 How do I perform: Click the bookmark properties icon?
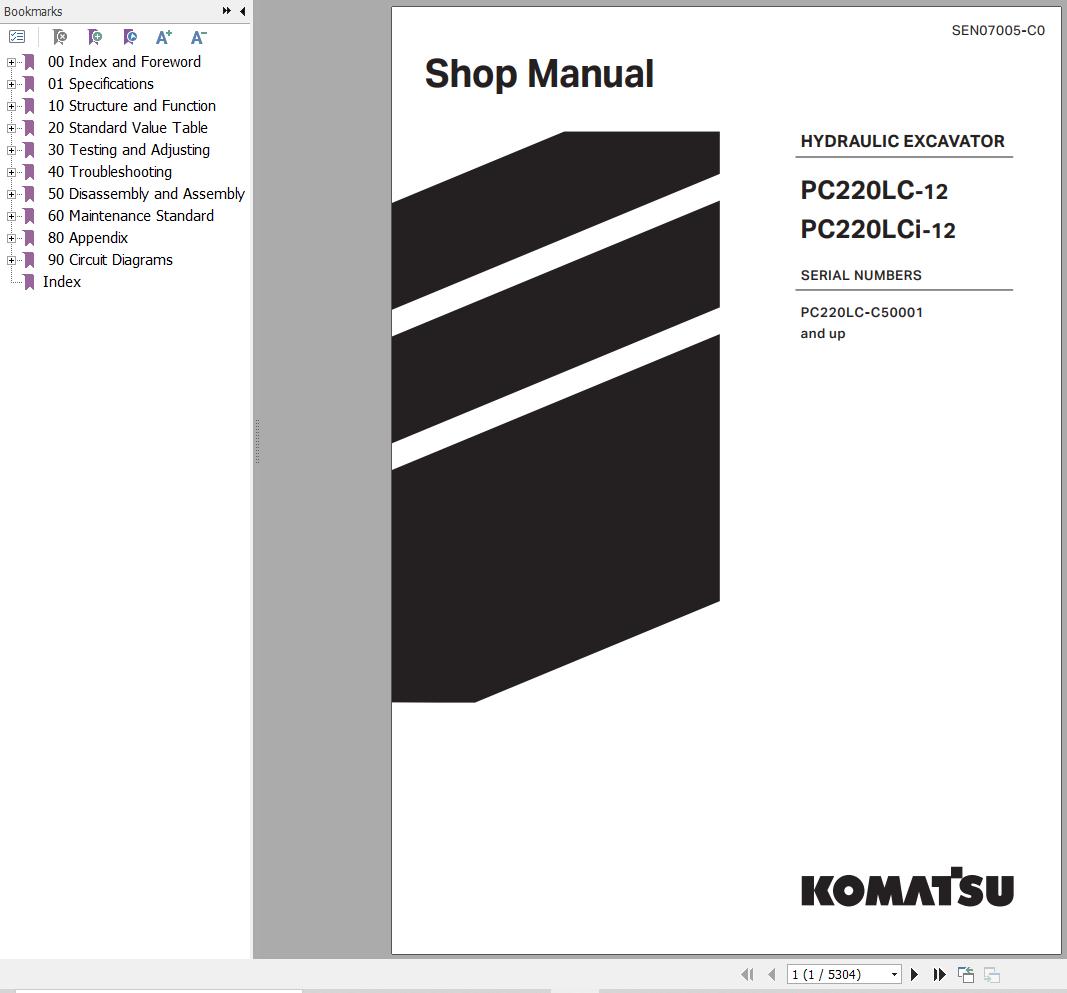click(130, 37)
